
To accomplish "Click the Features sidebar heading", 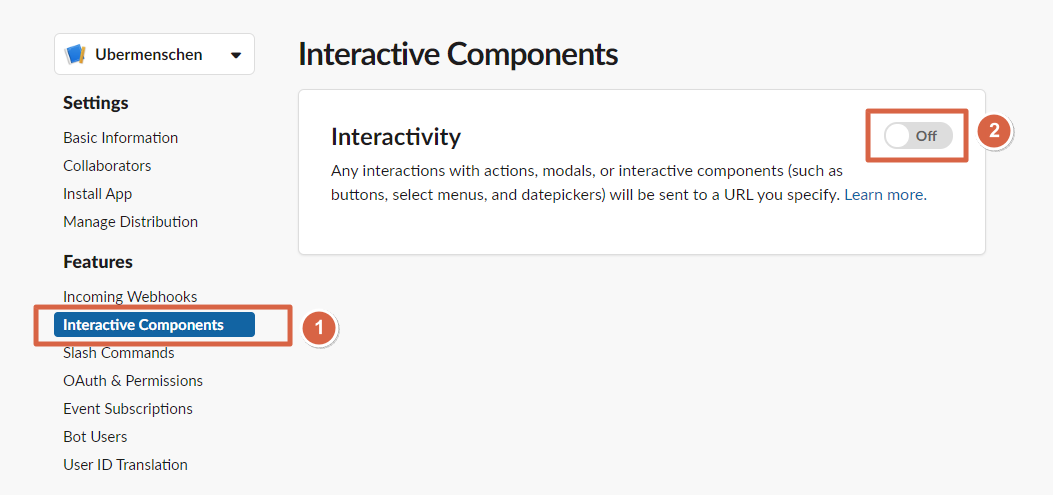I will 98,262.
